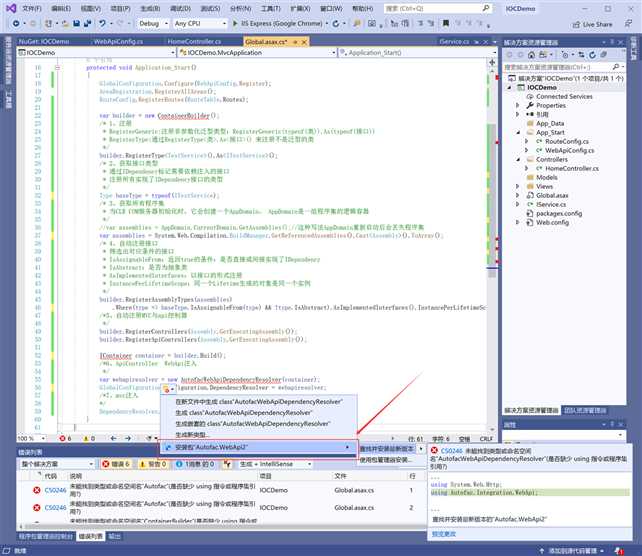642x556 pixels.
Task: Click the Solution Explorer refresh icon
Action: point(592,54)
